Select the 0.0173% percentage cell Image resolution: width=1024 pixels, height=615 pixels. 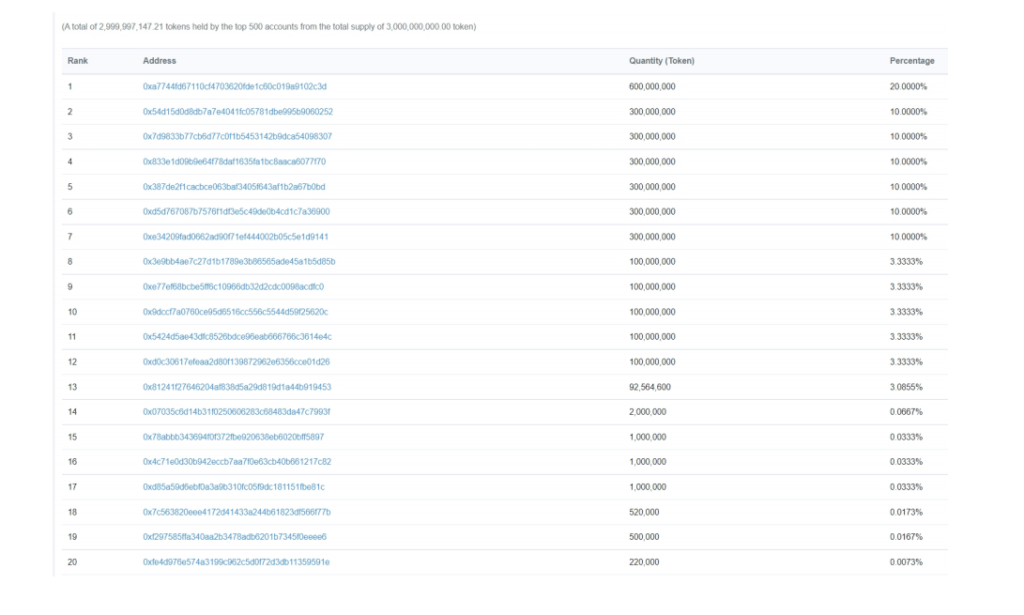pos(906,512)
